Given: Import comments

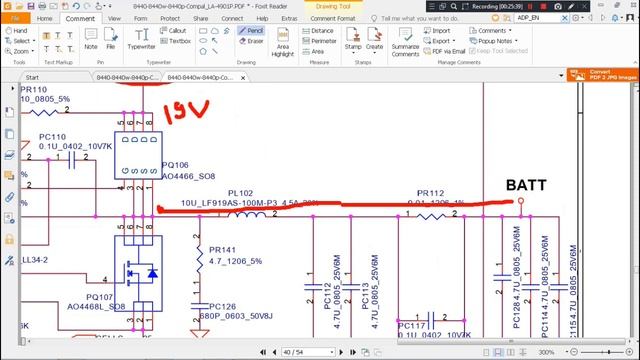Looking at the screenshot, I should 437,31.
